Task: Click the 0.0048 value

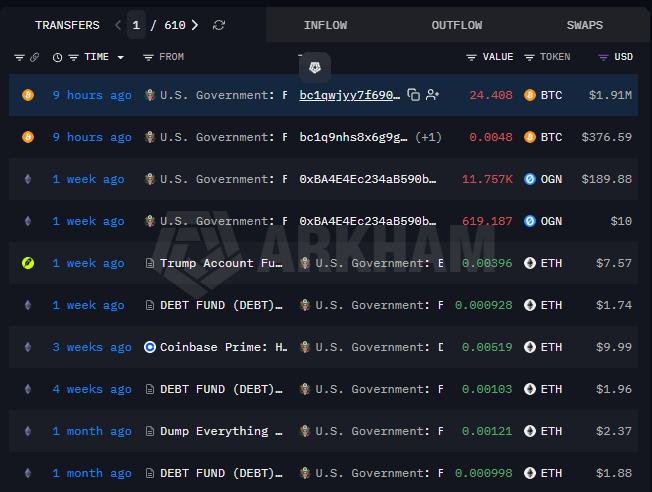Action: (x=491, y=137)
